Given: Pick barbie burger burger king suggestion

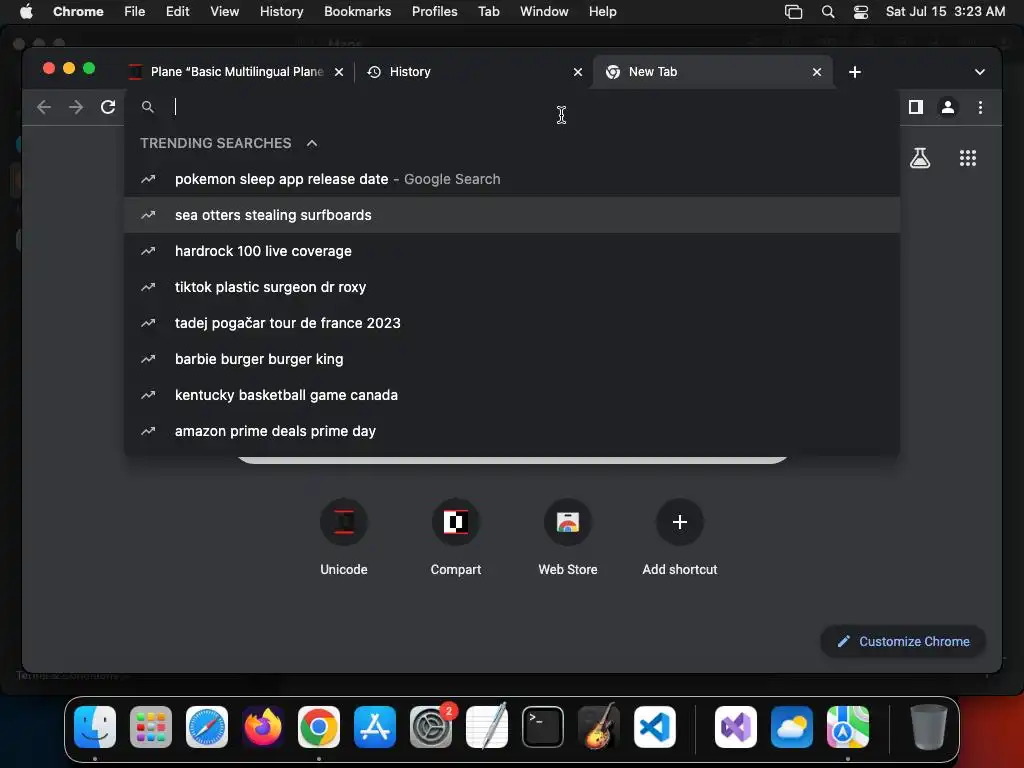Looking at the screenshot, I should (512, 359).
